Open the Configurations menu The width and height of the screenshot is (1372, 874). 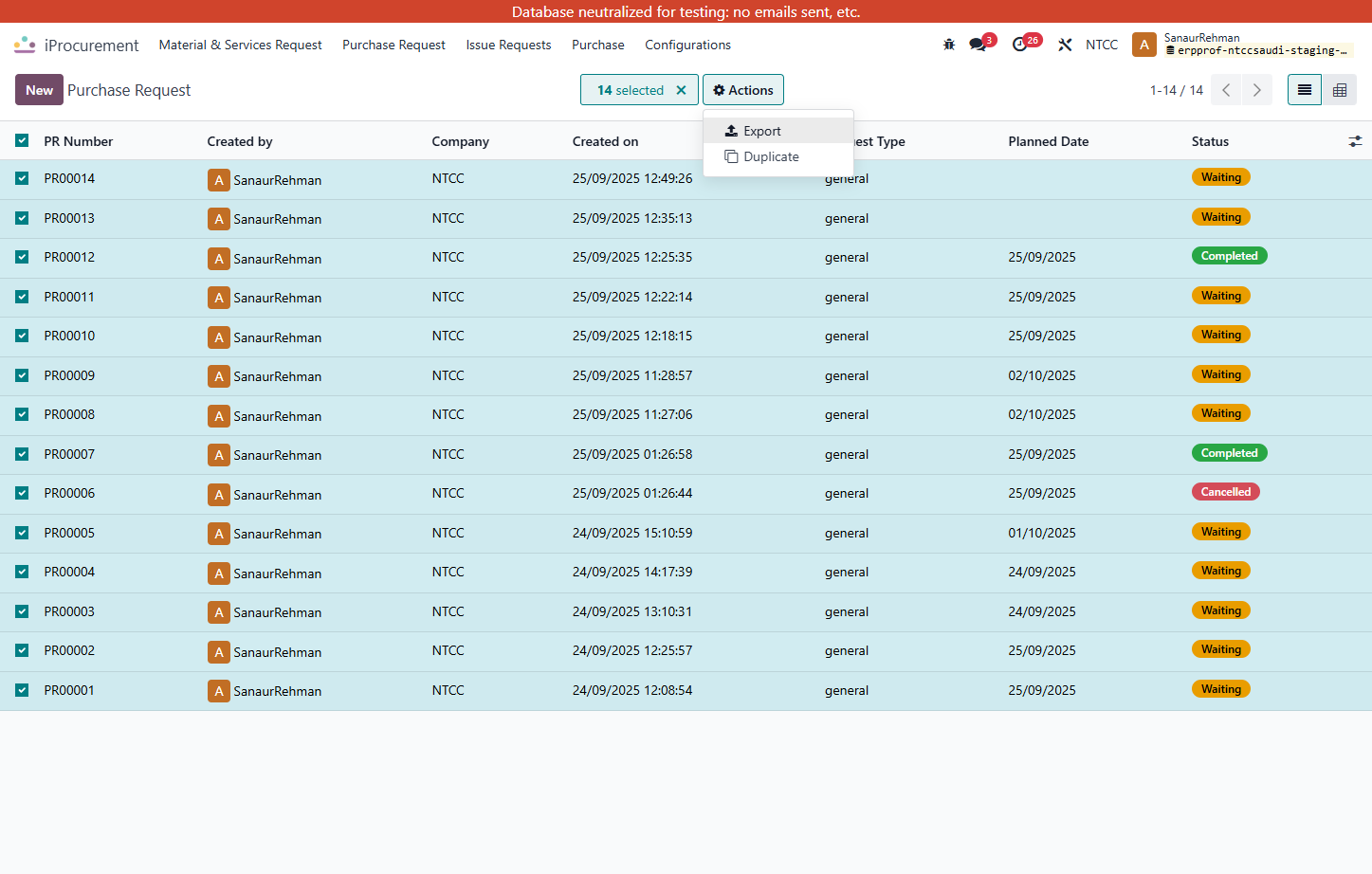[687, 45]
